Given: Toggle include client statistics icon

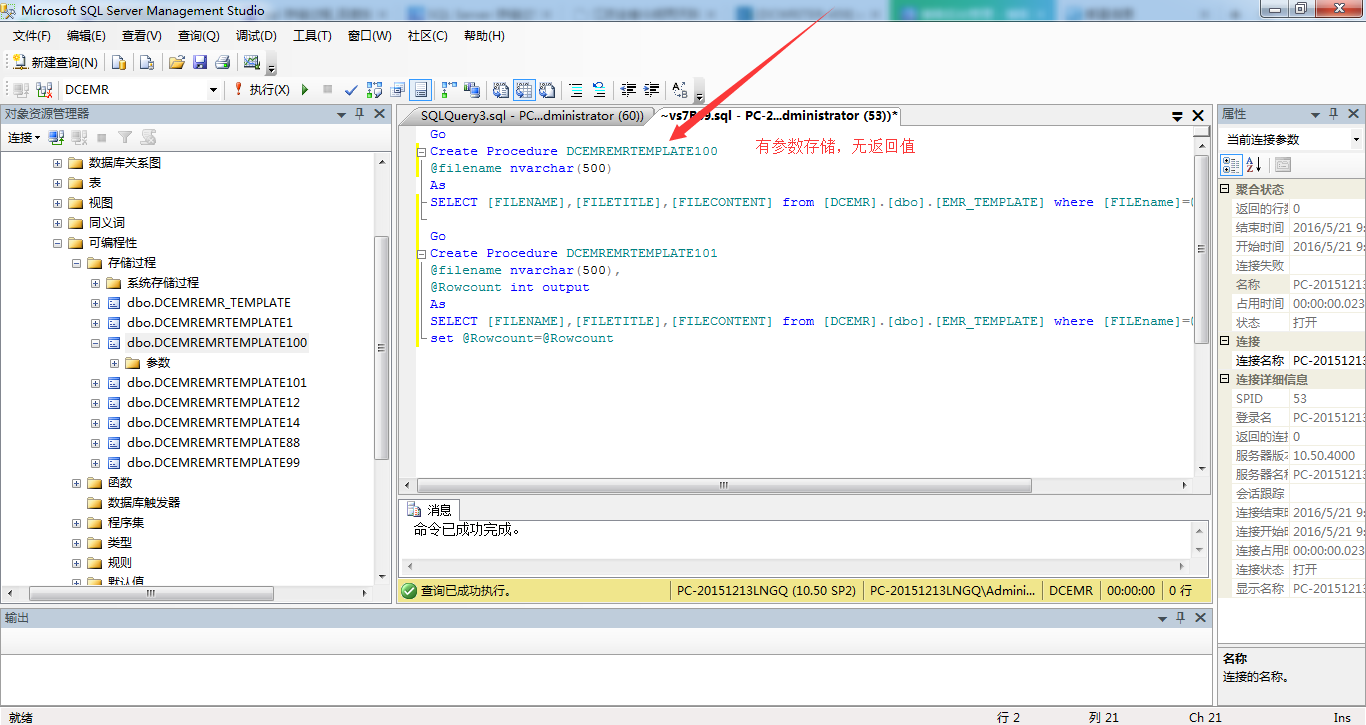Looking at the screenshot, I should click(x=471, y=90).
